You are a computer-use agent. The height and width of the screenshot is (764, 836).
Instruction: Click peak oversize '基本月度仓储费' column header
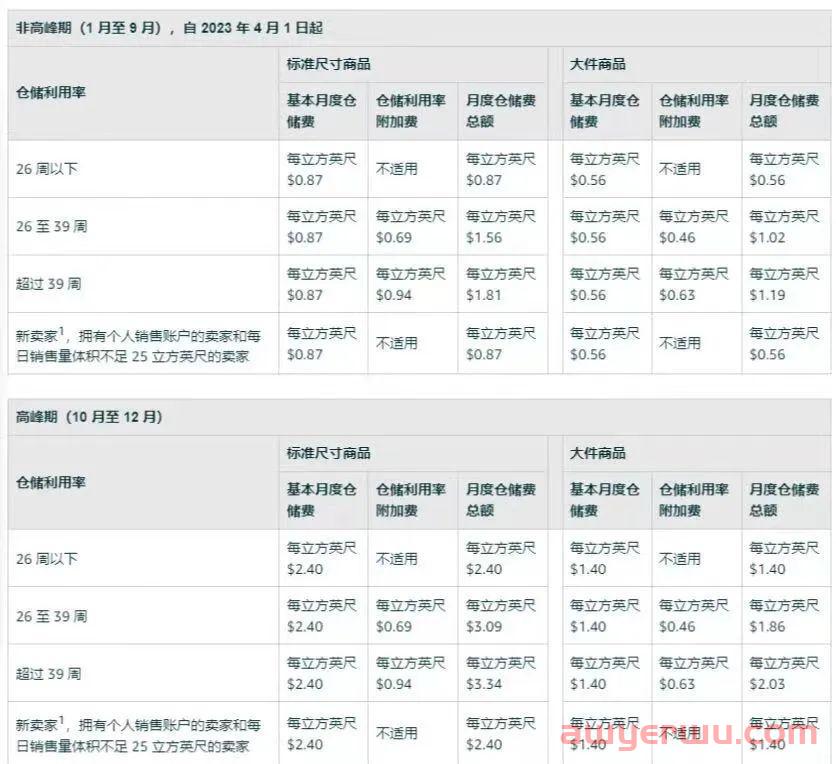coord(605,500)
